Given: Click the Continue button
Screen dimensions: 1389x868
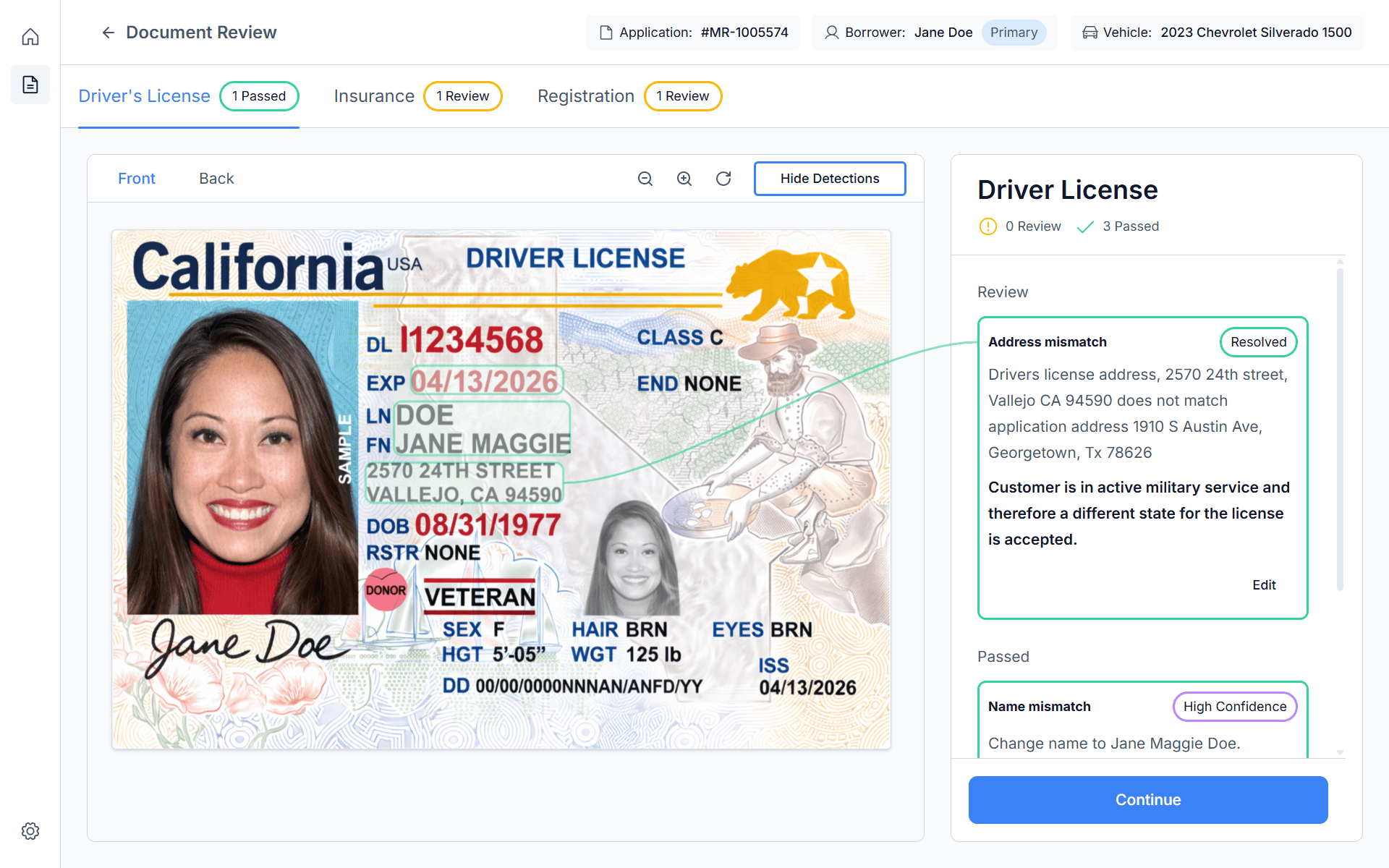Looking at the screenshot, I should click(1148, 800).
